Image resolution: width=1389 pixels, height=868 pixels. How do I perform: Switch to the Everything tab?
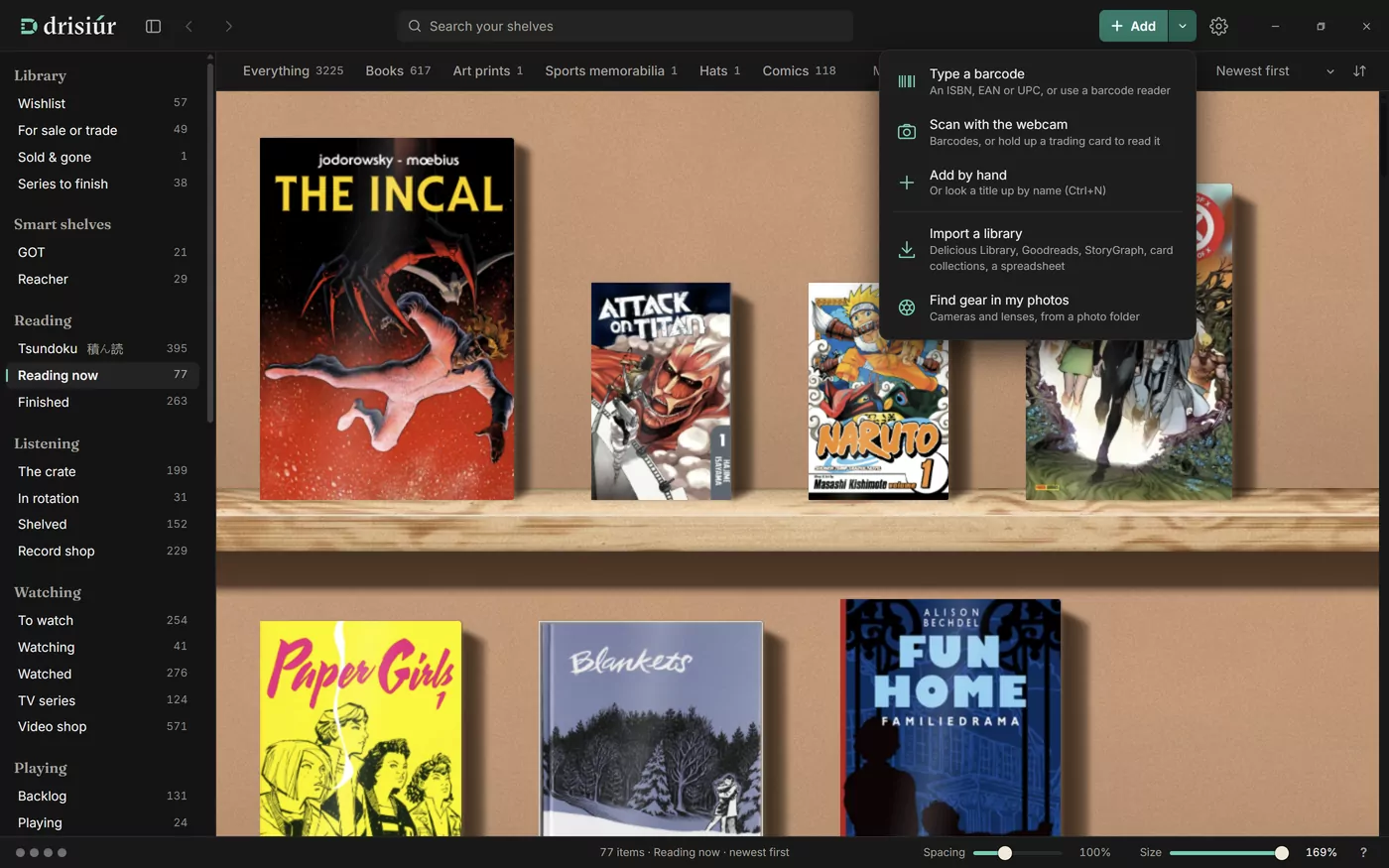(293, 70)
